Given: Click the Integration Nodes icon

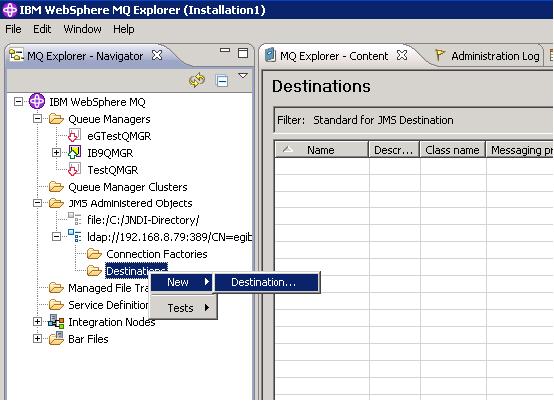Looking at the screenshot, I should (x=56, y=322).
